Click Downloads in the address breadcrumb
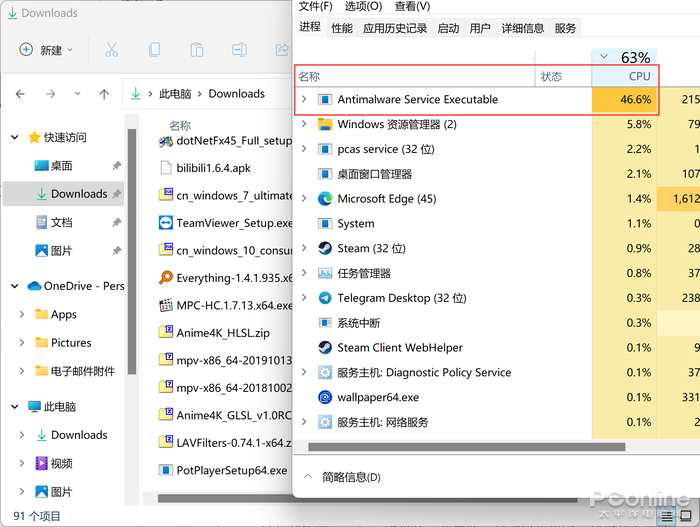Image resolution: width=700 pixels, height=527 pixels. tap(237, 94)
